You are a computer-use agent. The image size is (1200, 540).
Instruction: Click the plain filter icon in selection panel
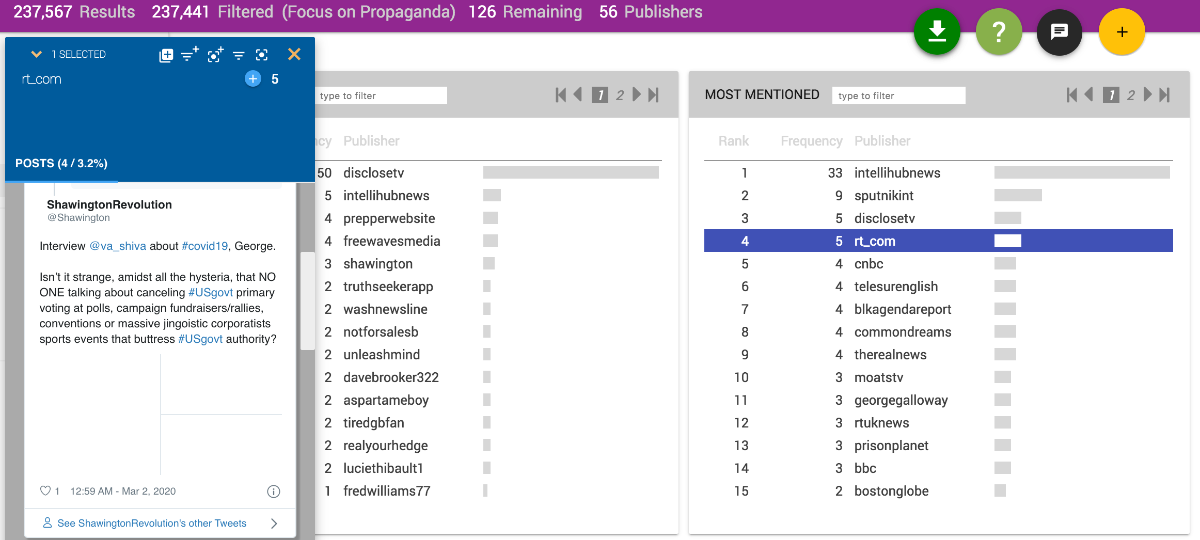click(239, 55)
